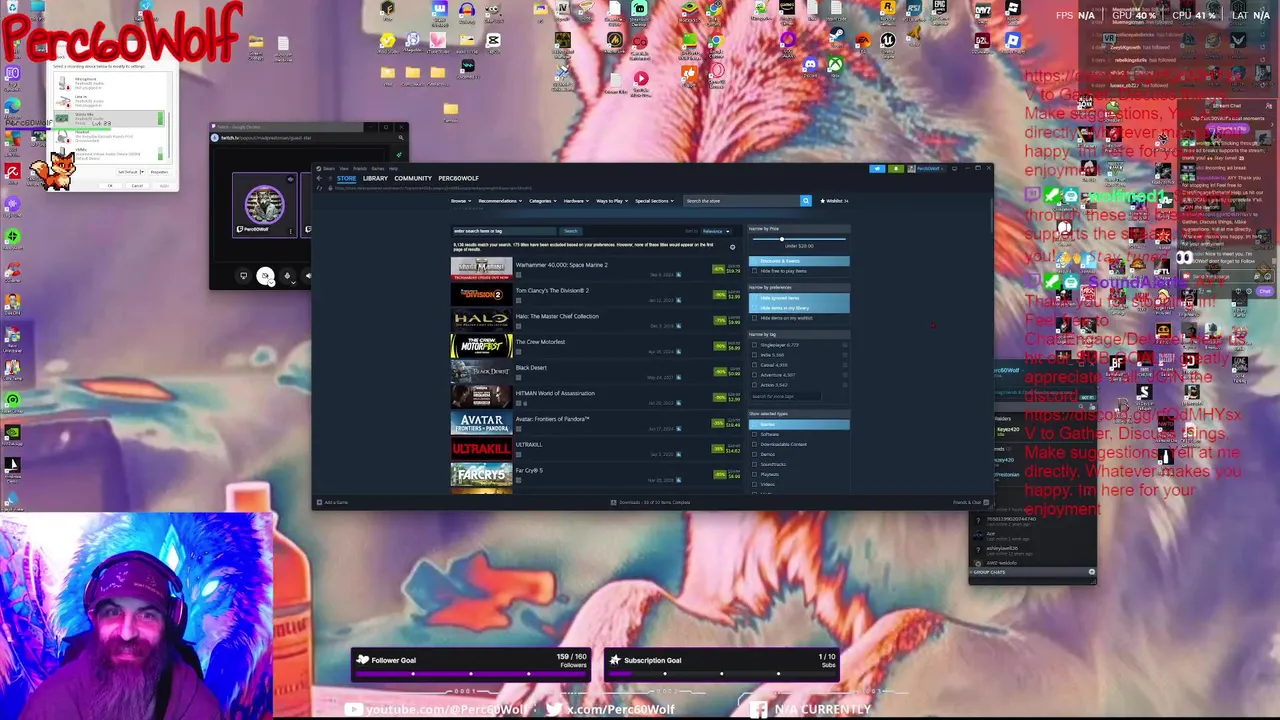This screenshot has height=720, width=1280.
Task: Click Properties button in Sound dialog
Action: click(159, 172)
